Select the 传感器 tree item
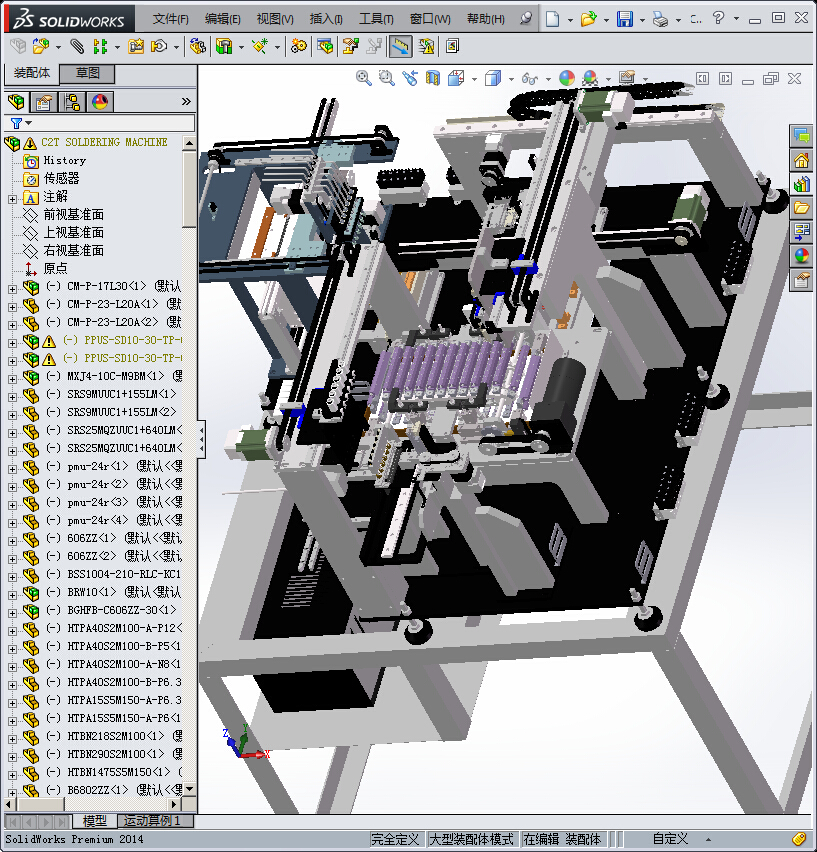817x852 pixels. coord(61,178)
